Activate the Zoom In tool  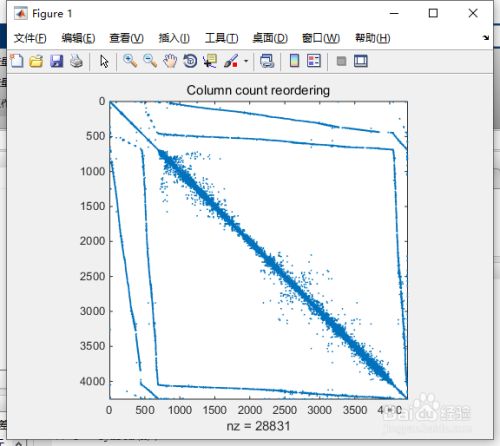point(130,61)
